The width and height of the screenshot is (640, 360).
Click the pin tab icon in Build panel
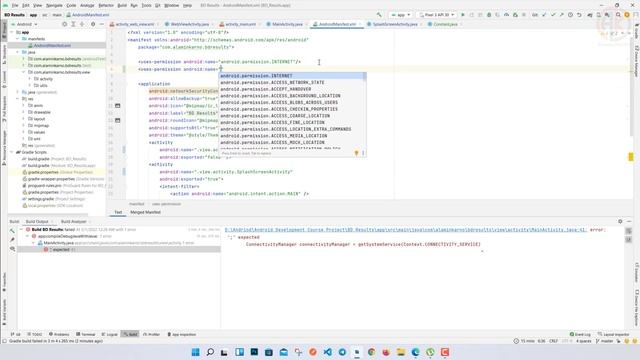pos(12,240)
